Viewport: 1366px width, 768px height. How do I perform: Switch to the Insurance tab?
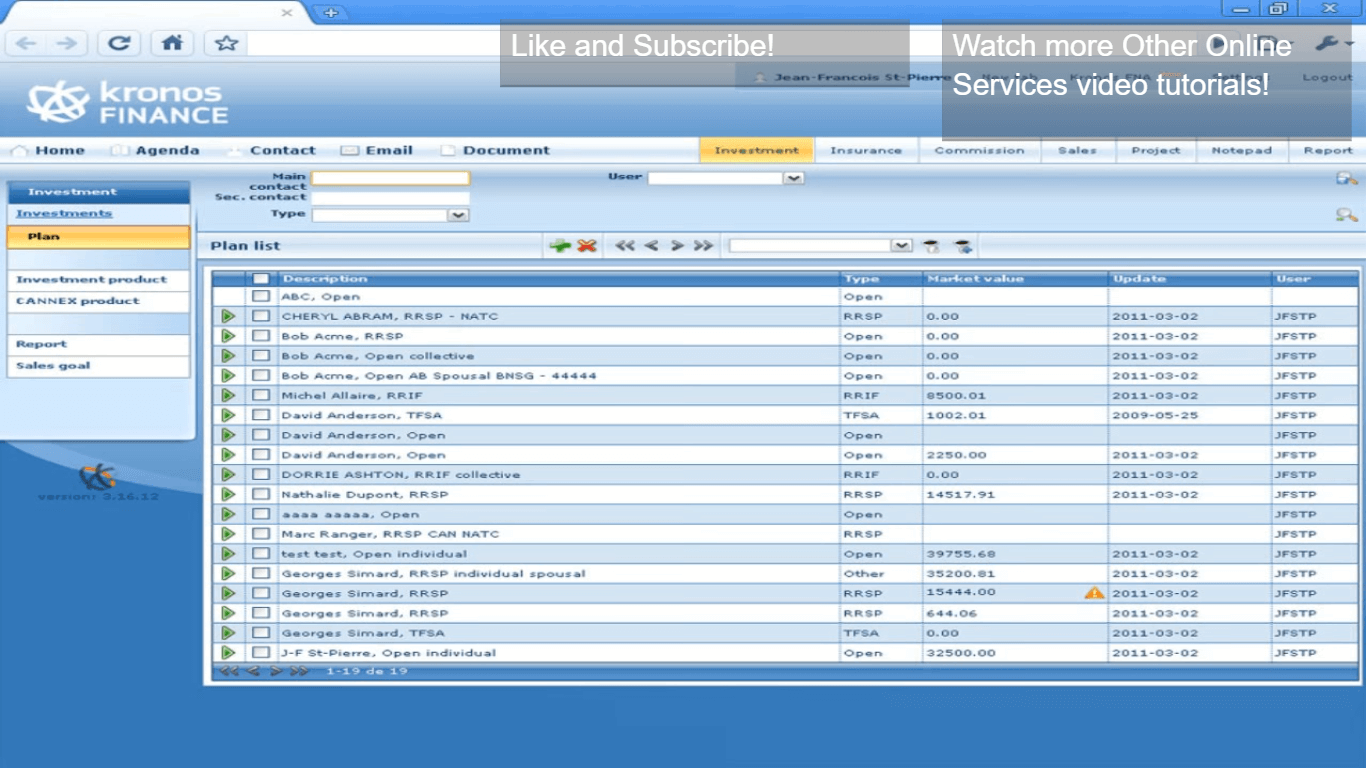pyautogui.click(x=865, y=150)
